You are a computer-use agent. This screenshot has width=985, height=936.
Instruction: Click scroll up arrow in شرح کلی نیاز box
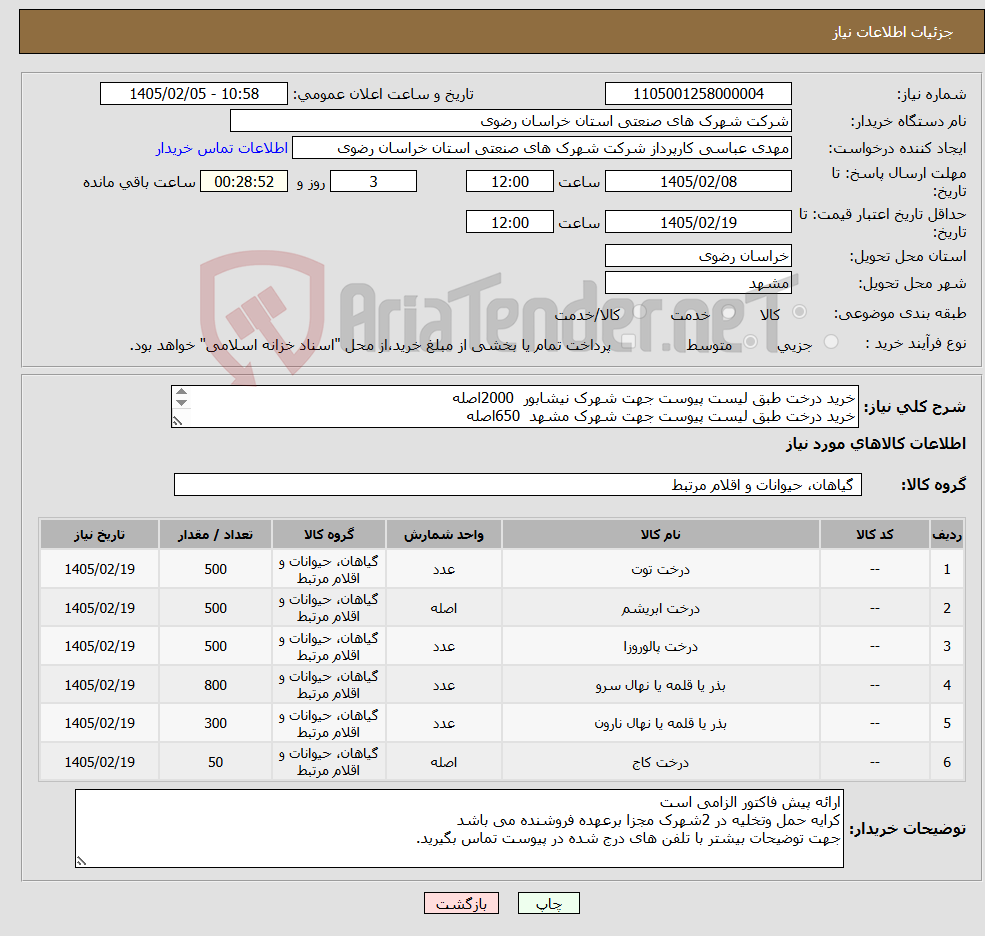click(182, 392)
